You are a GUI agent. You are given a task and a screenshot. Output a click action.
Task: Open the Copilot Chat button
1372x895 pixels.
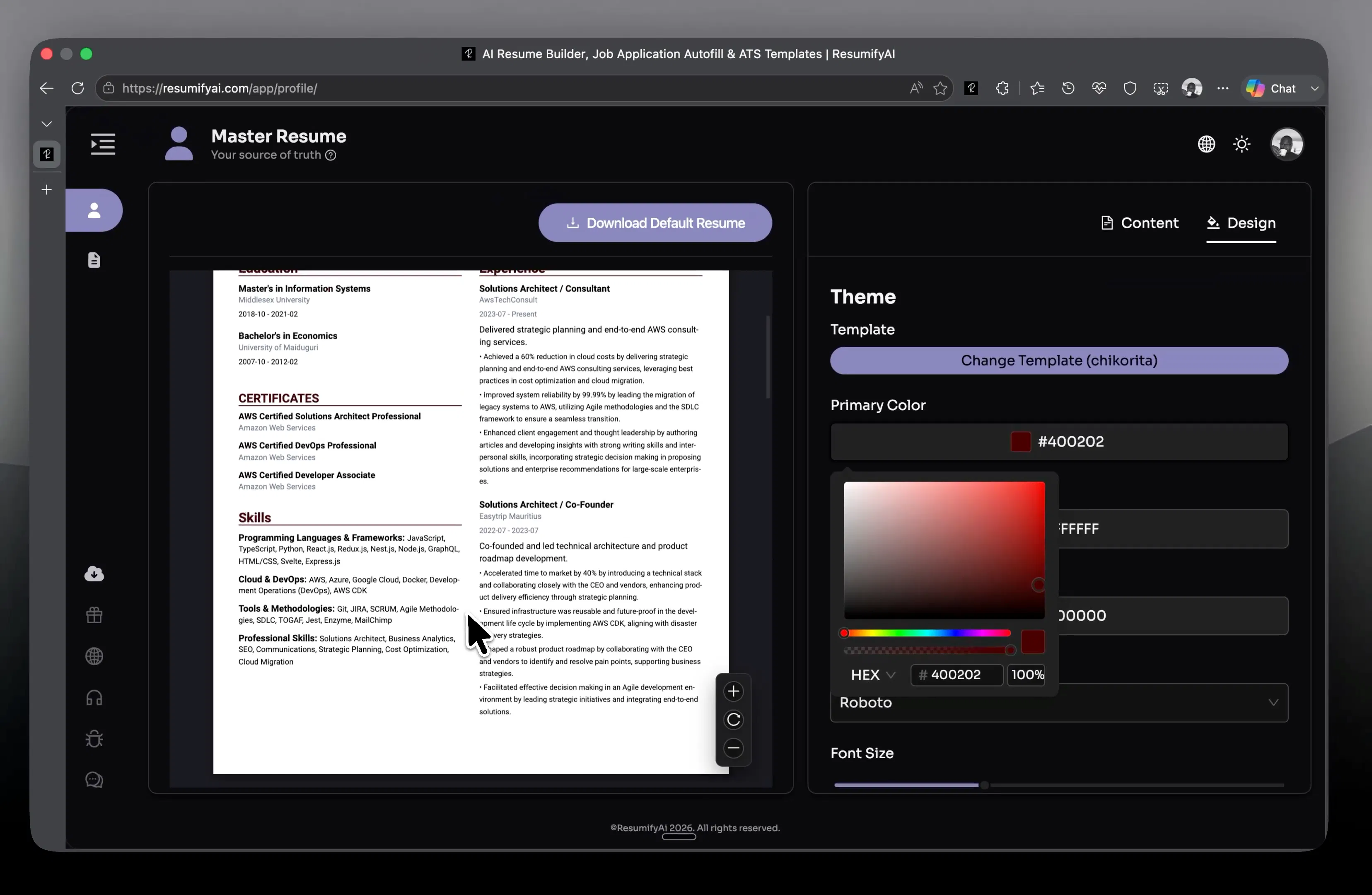click(x=1272, y=88)
